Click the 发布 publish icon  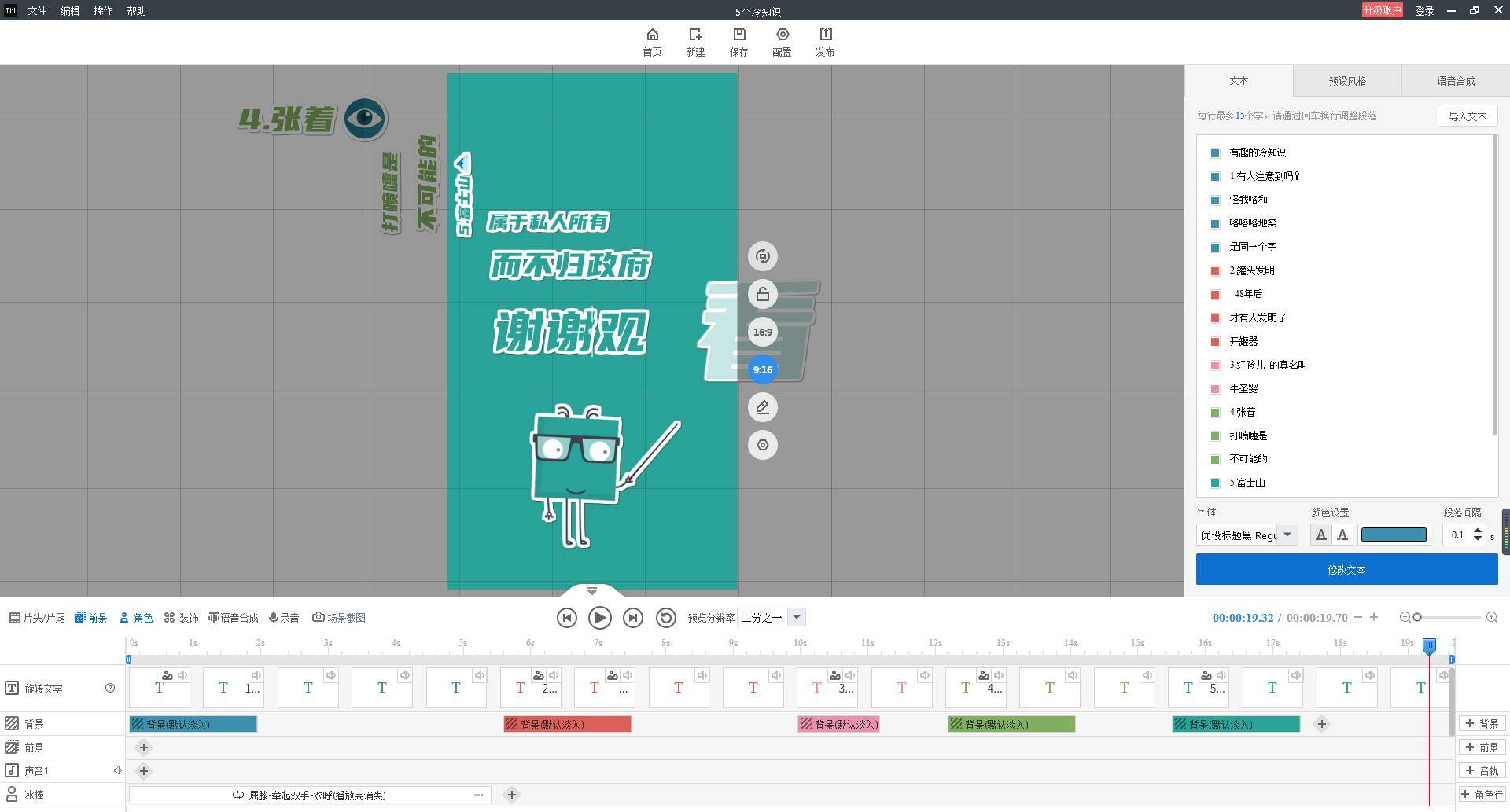click(x=825, y=42)
